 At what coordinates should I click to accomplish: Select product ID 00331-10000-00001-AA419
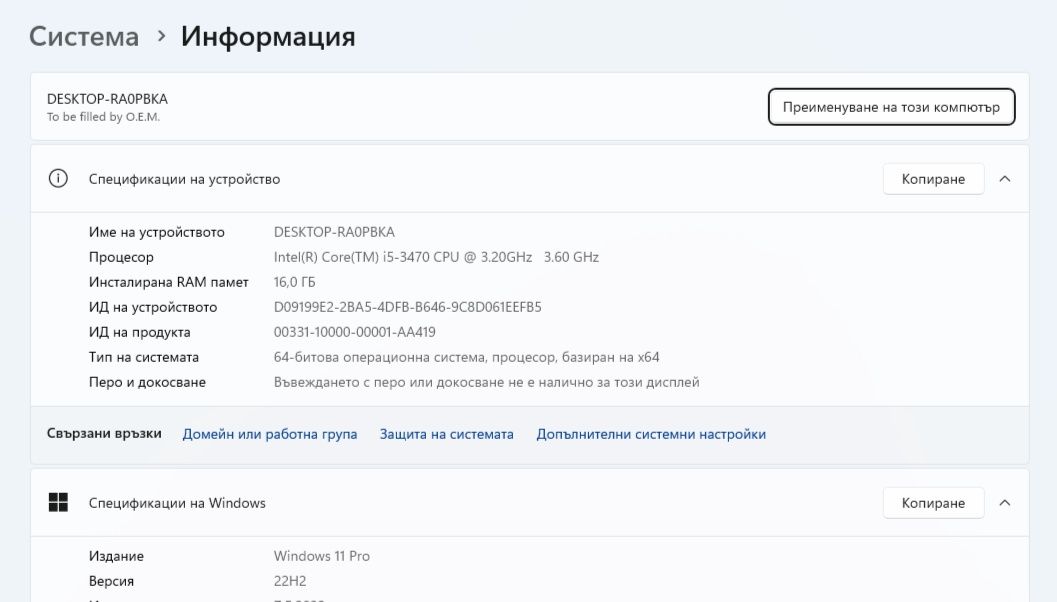[x=355, y=332]
